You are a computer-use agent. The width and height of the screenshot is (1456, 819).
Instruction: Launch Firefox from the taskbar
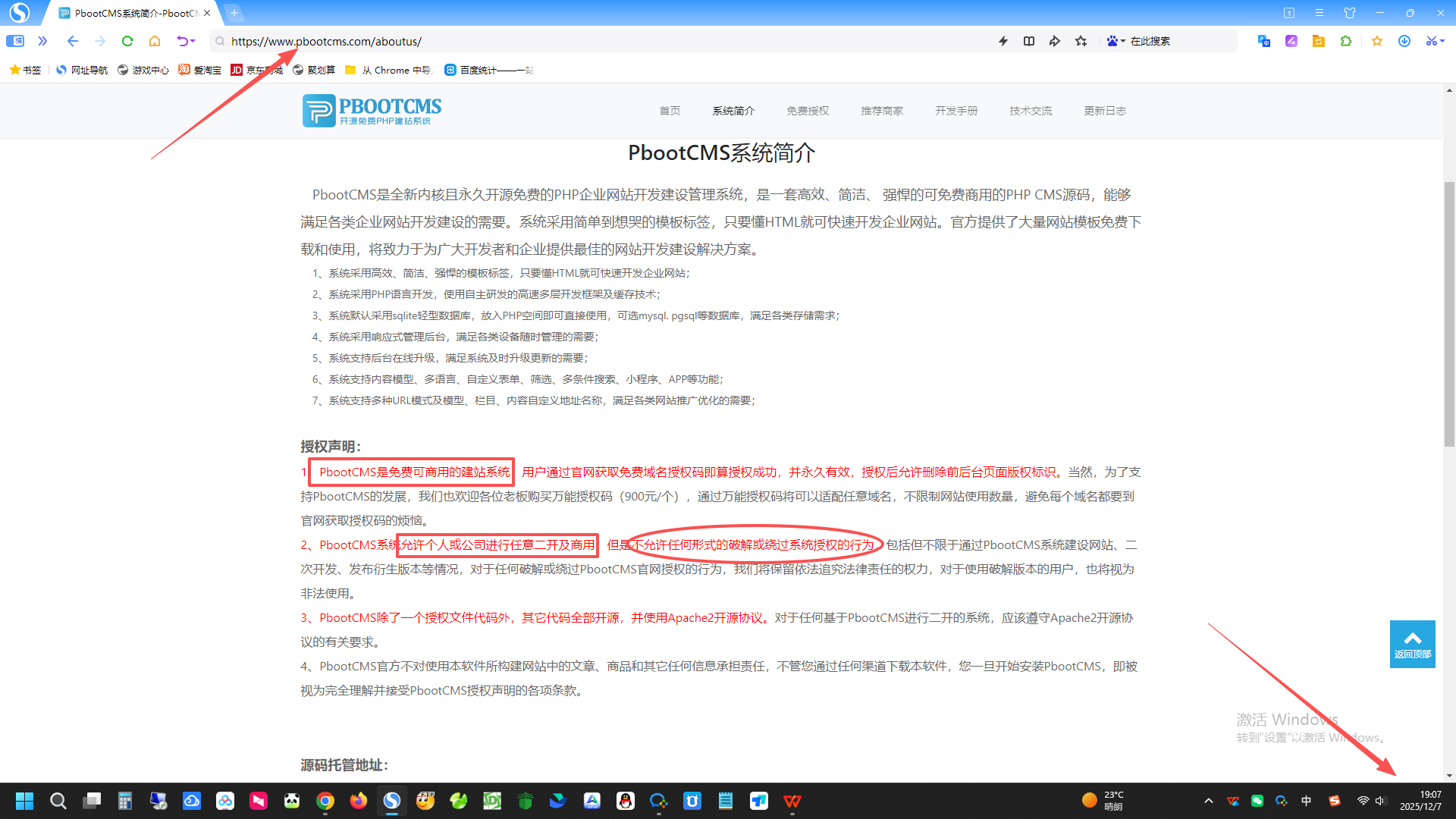[359, 801]
